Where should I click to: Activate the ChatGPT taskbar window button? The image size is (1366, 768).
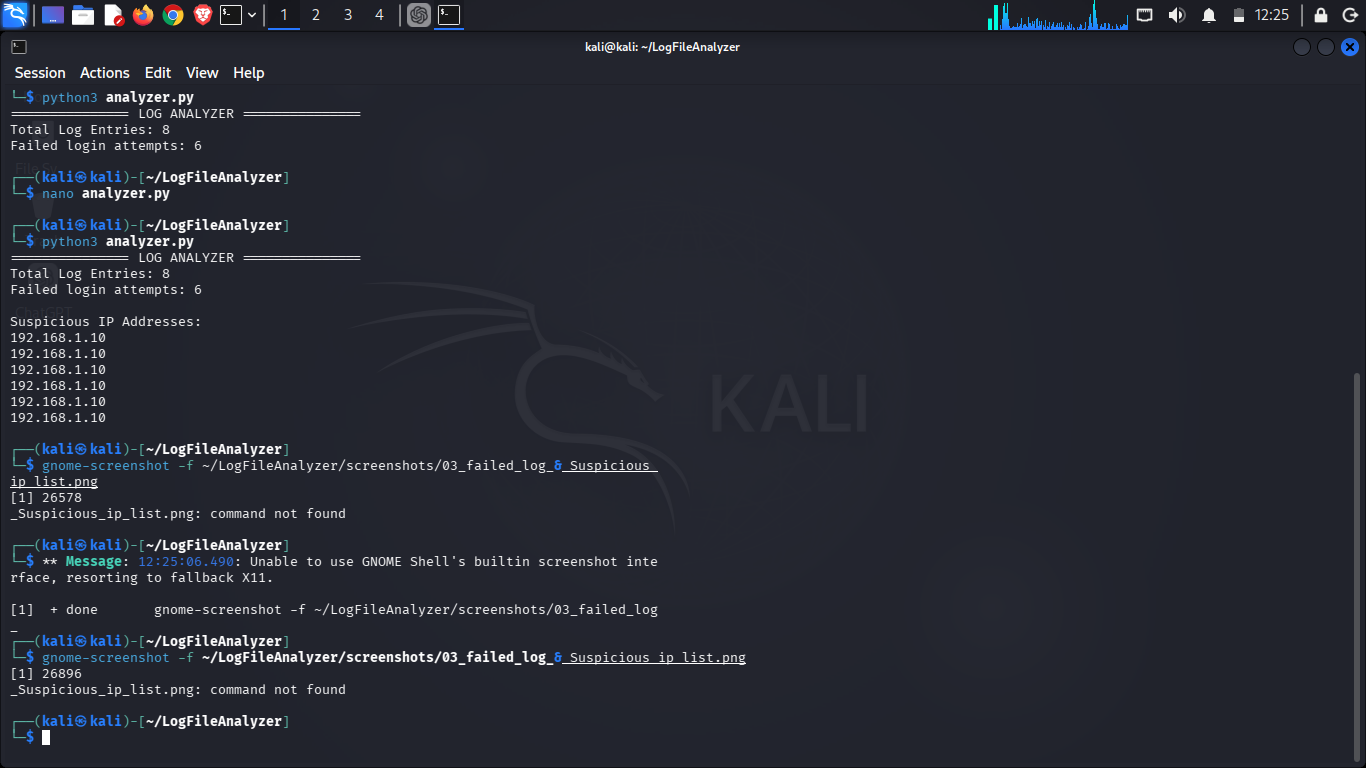419,15
